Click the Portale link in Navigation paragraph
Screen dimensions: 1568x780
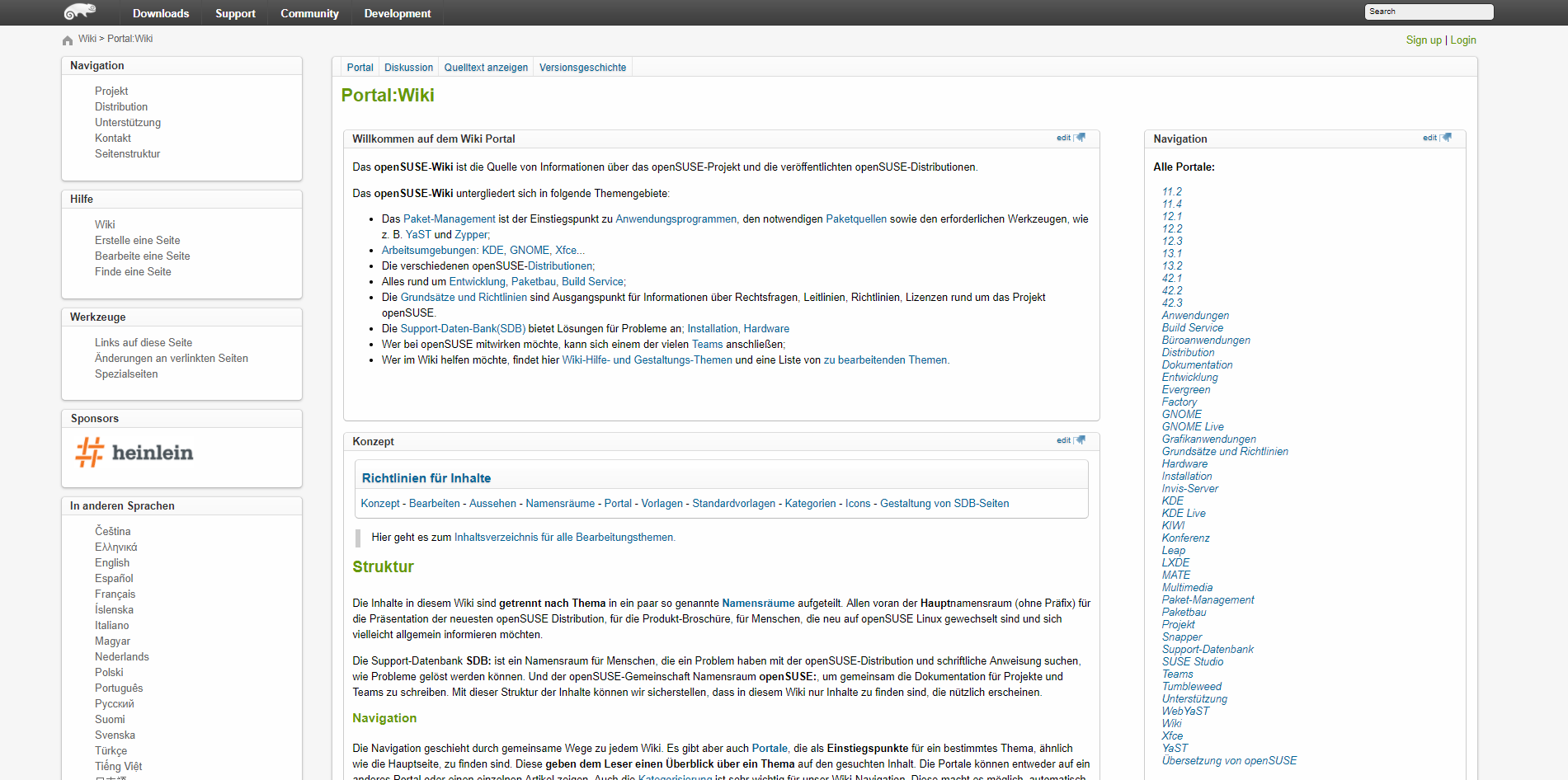770,749
